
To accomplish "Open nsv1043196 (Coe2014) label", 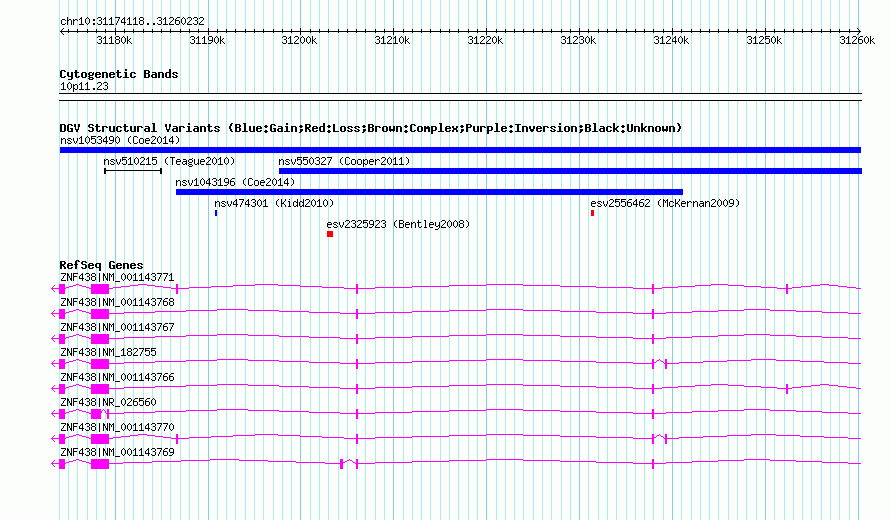I will click(235, 182).
